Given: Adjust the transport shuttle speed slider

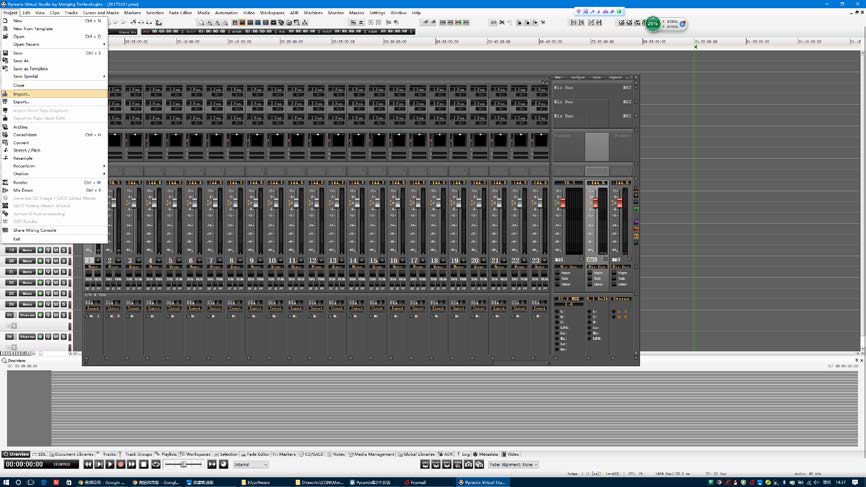Looking at the screenshot, I should 183,465.
